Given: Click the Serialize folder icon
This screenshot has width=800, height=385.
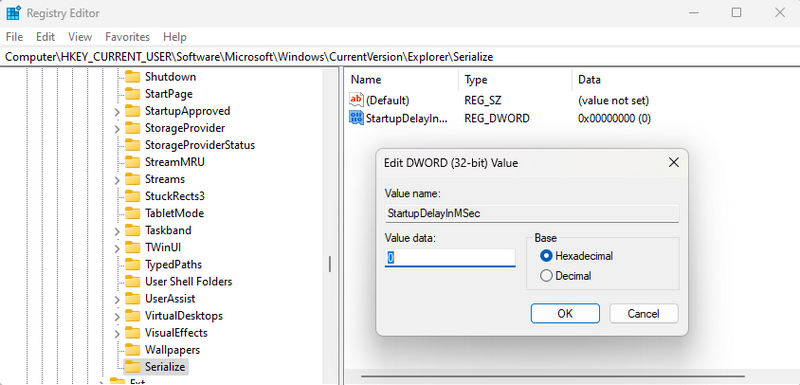Looking at the screenshot, I should [x=133, y=367].
